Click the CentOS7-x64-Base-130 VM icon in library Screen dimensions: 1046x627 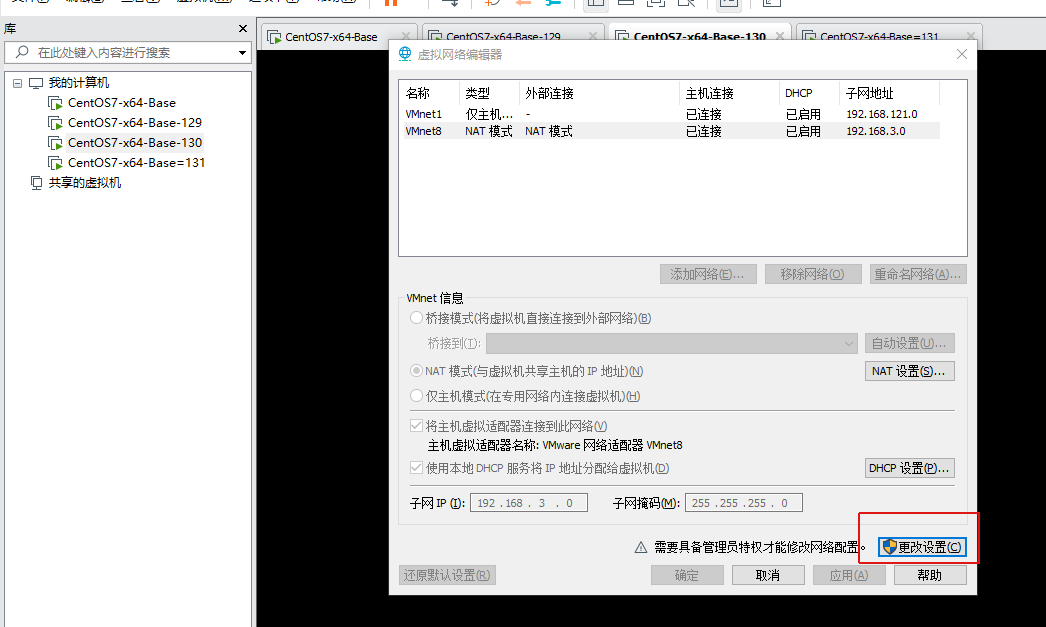[x=55, y=143]
